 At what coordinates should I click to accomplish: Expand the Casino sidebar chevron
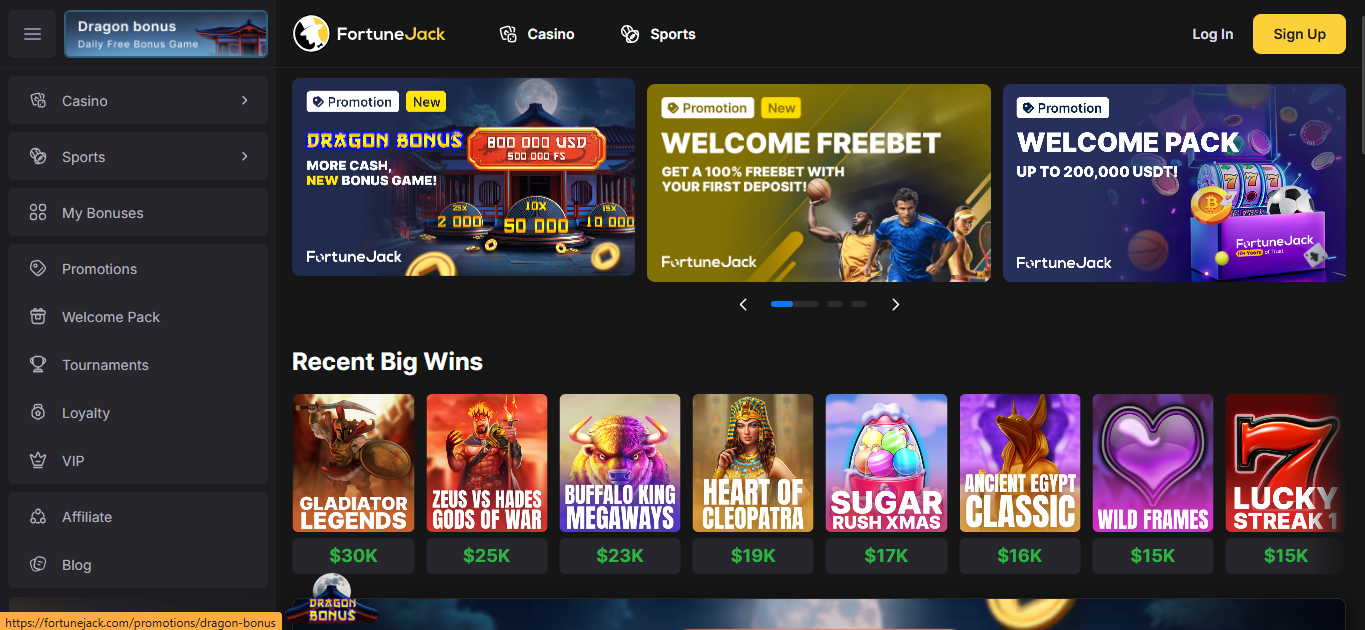[245, 101]
